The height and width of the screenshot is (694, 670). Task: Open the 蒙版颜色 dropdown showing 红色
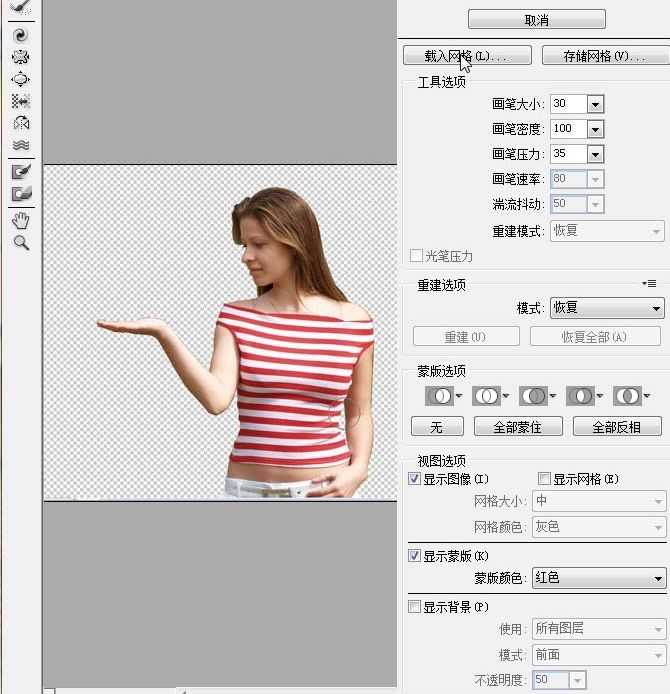coord(599,578)
